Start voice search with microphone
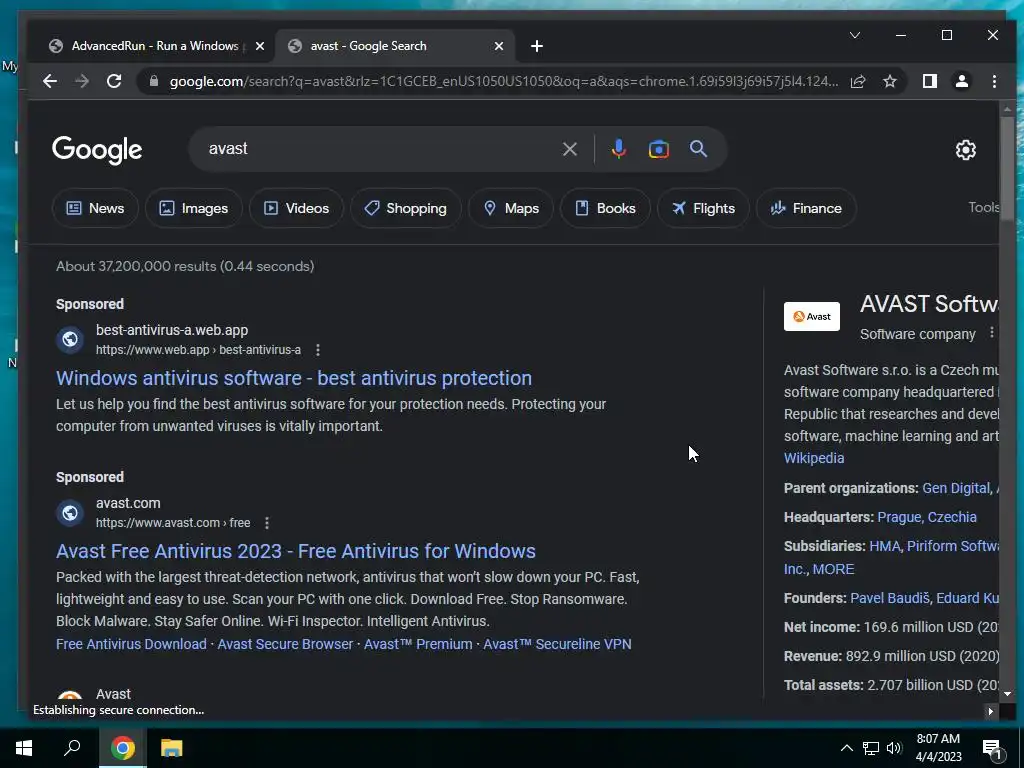This screenshot has width=1024, height=768. [x=618, y=149]
